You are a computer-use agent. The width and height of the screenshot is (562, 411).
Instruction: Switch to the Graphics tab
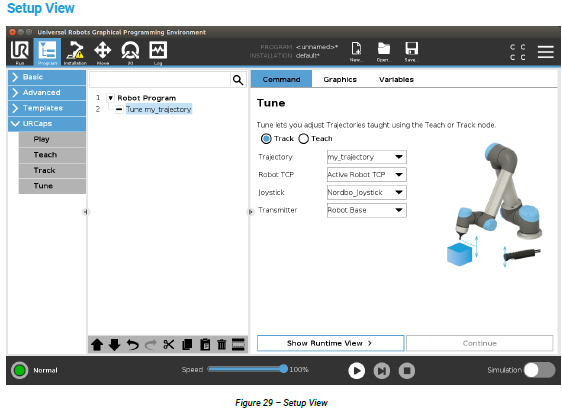[340, 79]
